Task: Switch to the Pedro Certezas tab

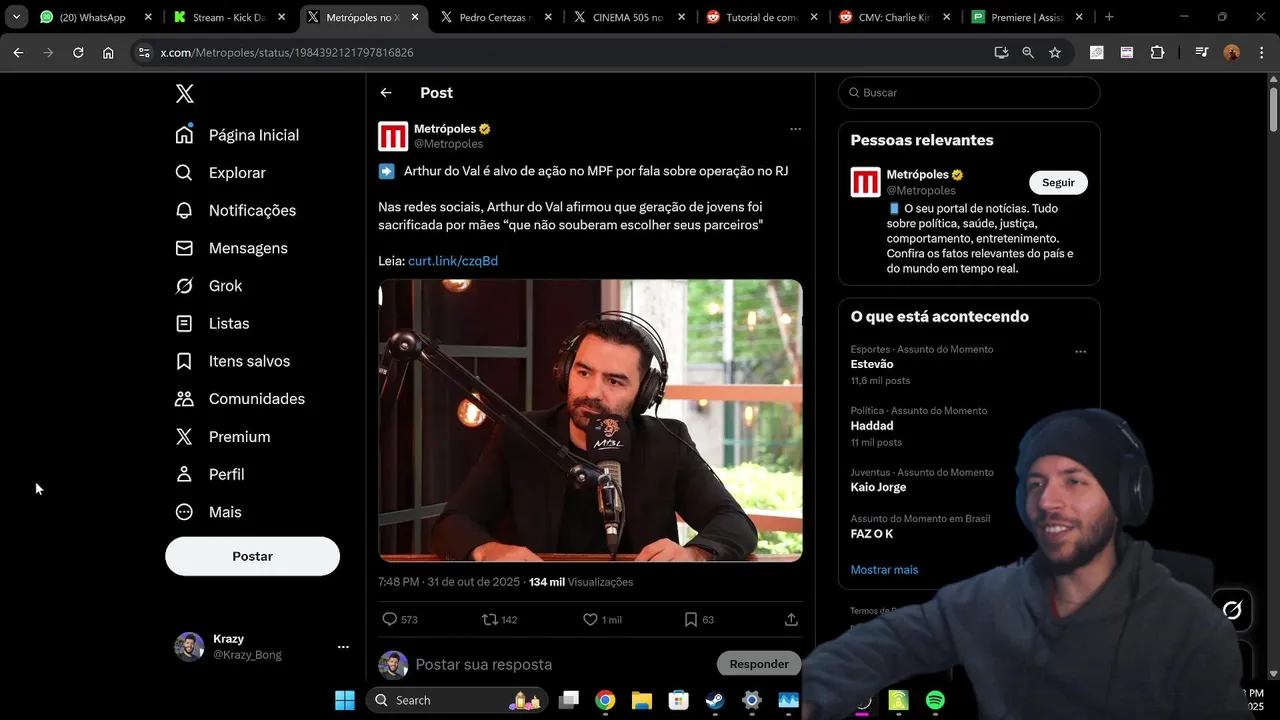Action: coord(498,17)
